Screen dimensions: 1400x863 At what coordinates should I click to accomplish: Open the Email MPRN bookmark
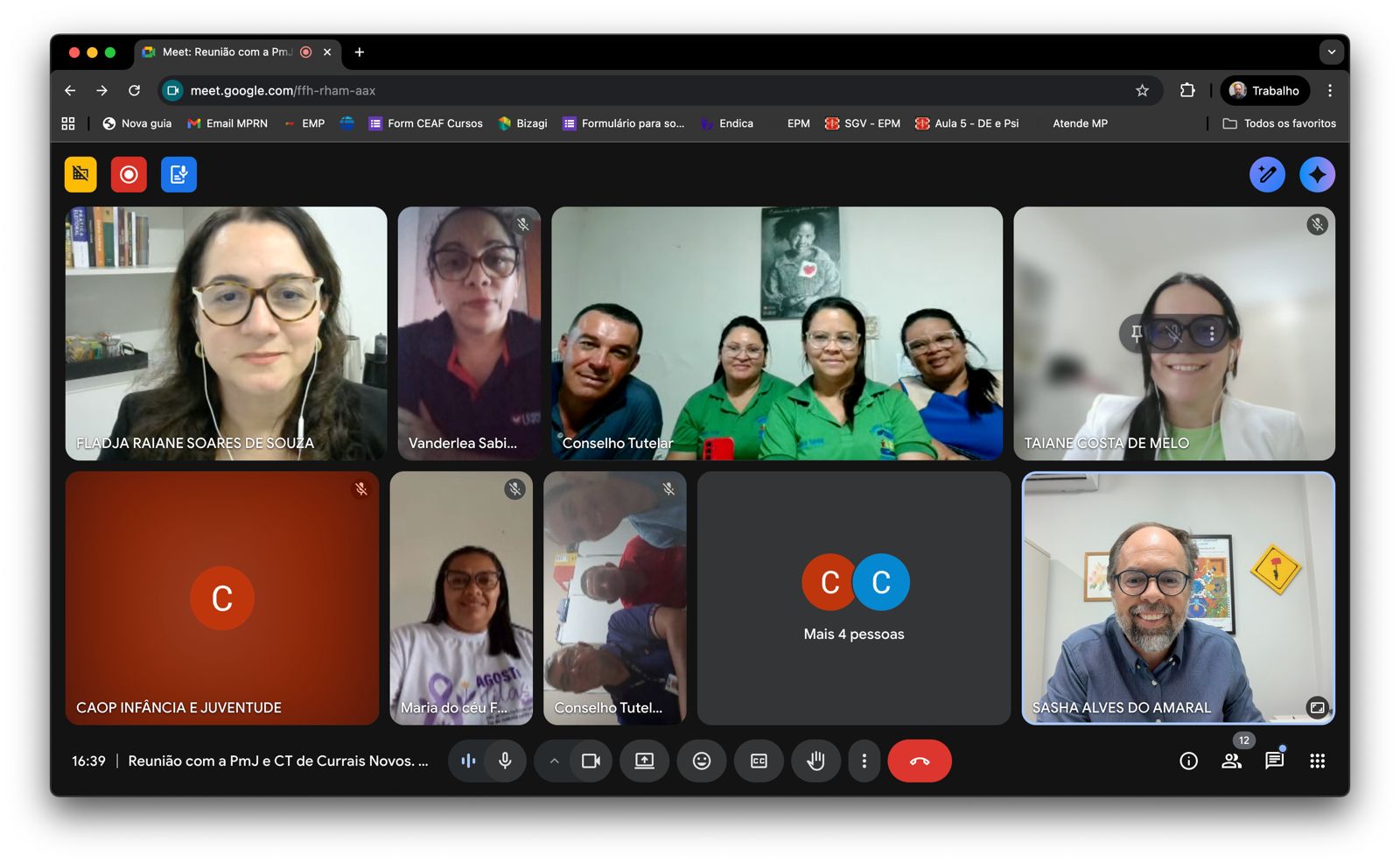[x=227, y=123]
